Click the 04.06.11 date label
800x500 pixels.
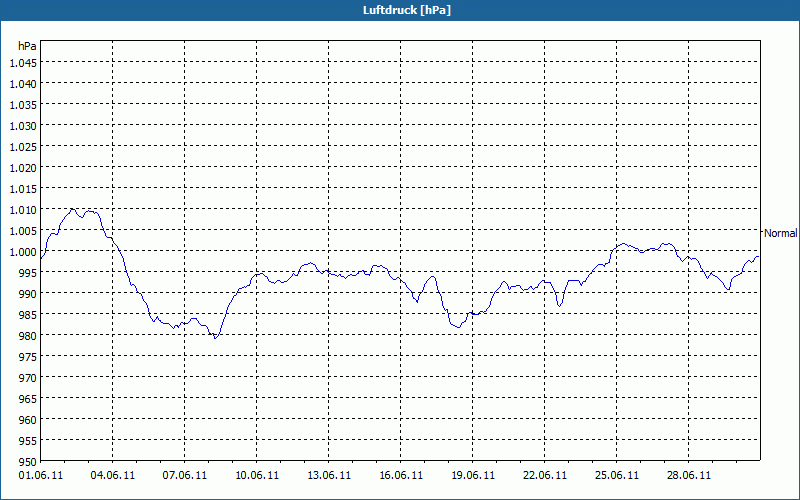(113, 475)
